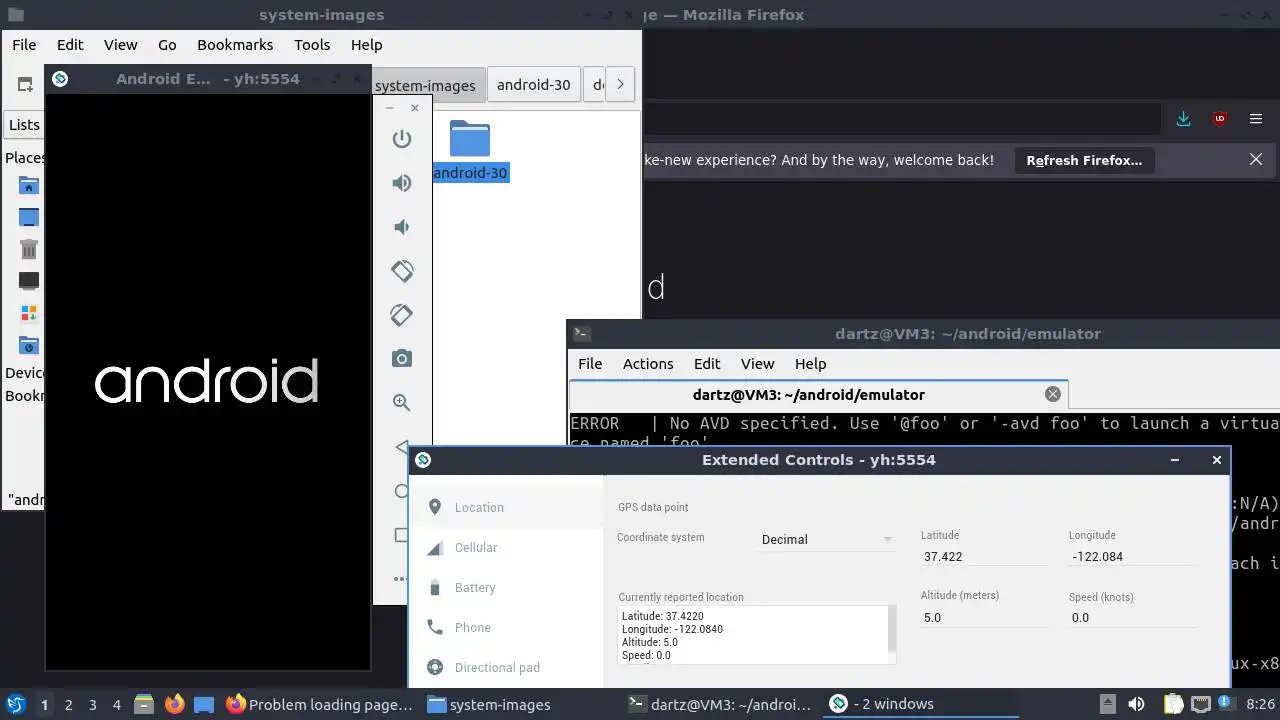The width and height of the screenshot is (1280, 720).
Task: Switch to the system-images file manager tab
Action: 429,85
